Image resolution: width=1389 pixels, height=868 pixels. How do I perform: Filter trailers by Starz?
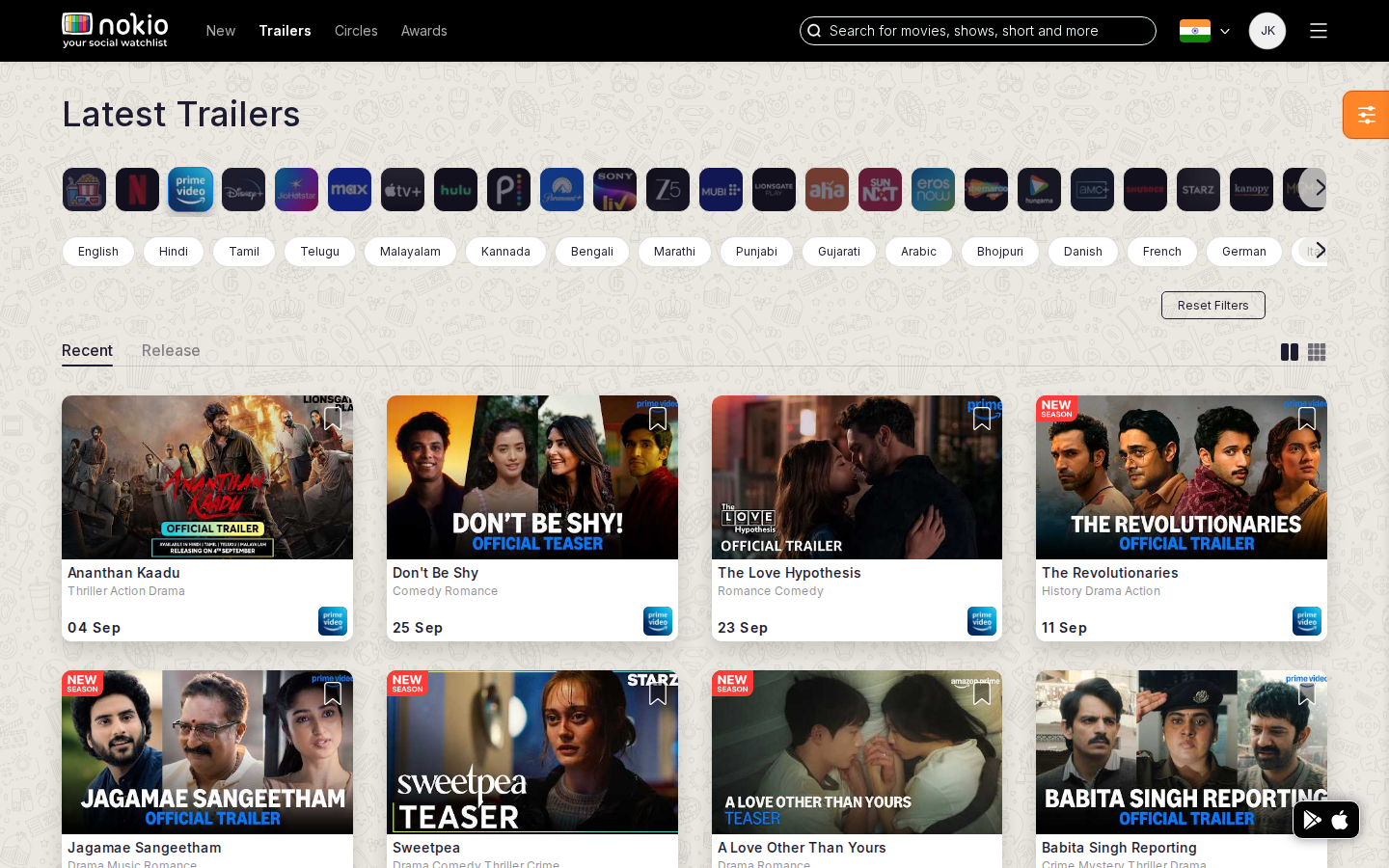pos(1198,190)
